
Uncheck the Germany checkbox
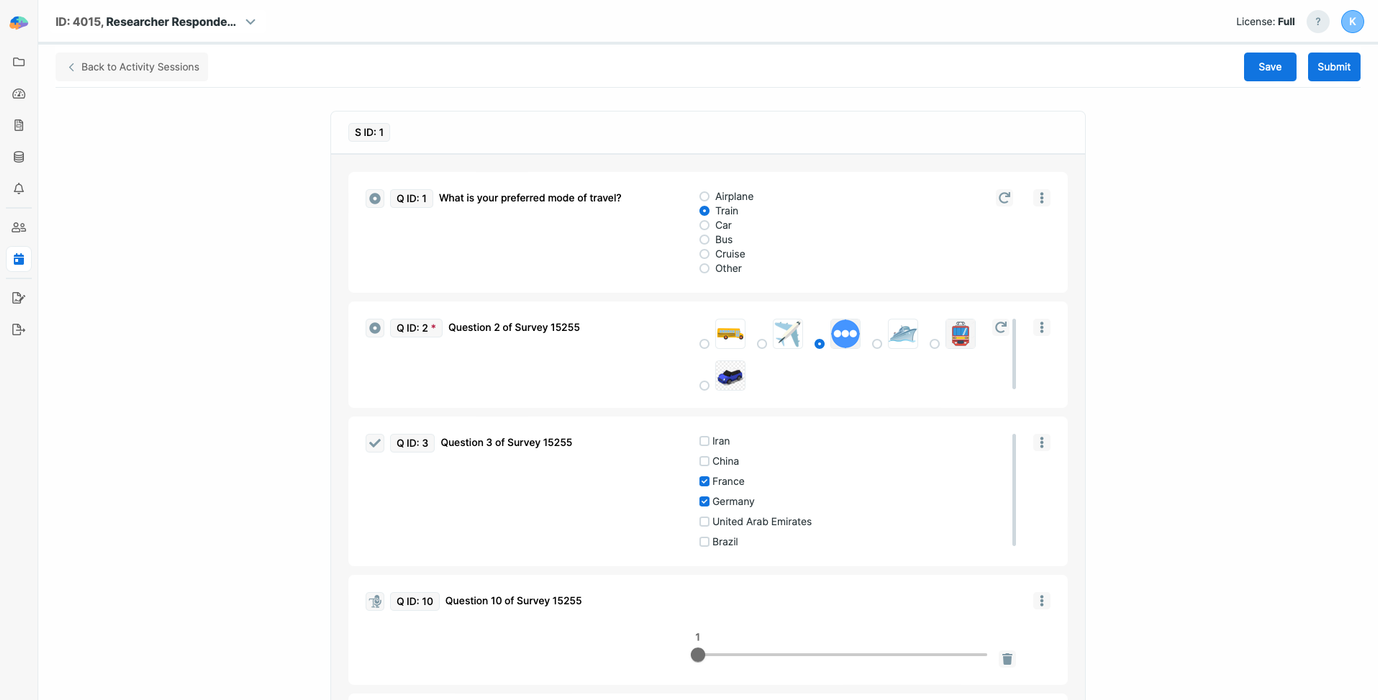pyautogui.click(x=704, y=502)
